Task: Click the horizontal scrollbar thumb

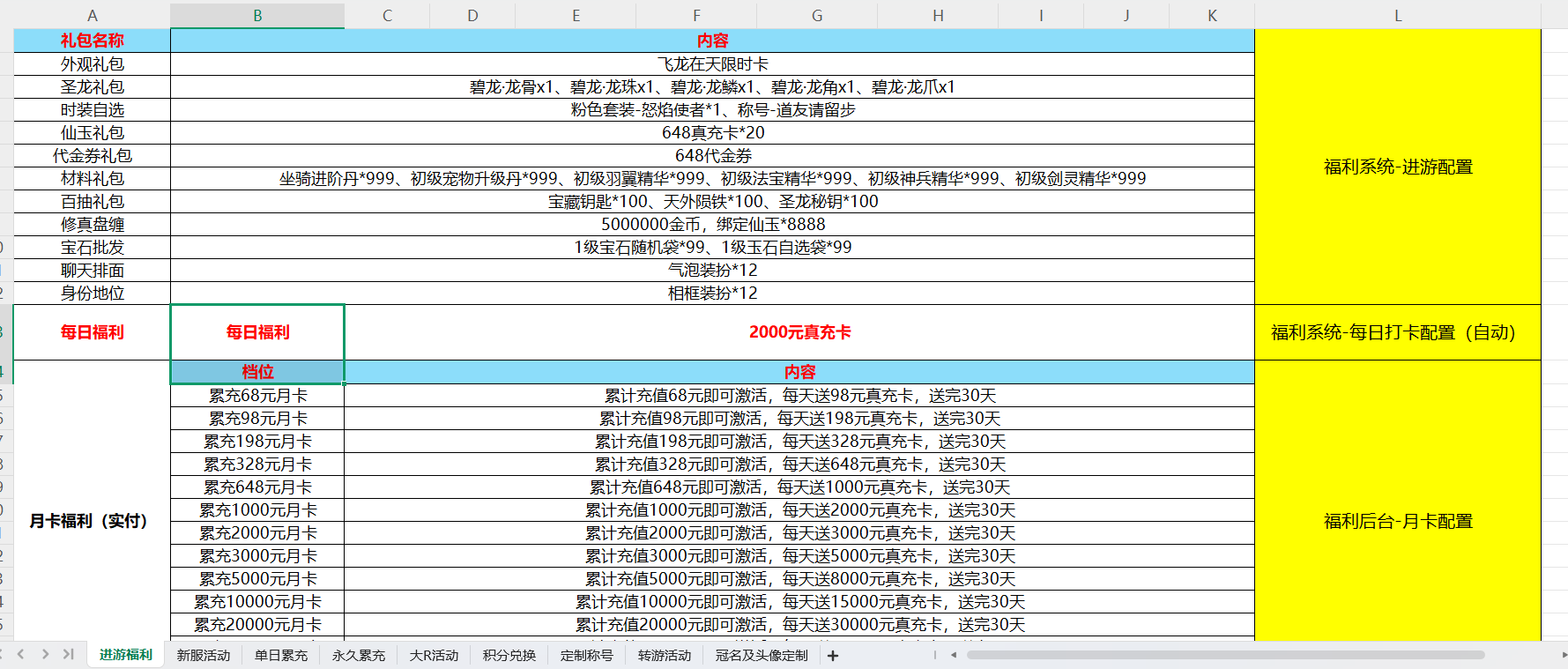Action: click(x=1225, y=655)
